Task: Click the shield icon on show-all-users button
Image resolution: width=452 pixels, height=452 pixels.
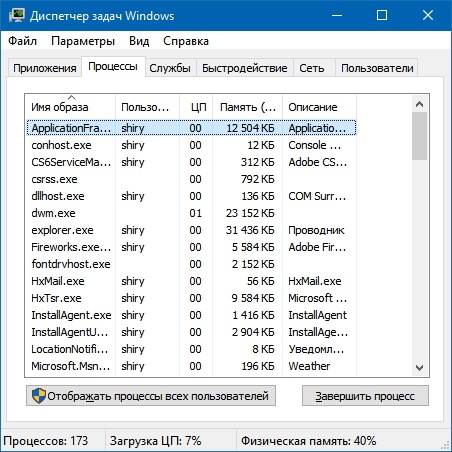Action: pyautogui.click(x=39, y=396)
